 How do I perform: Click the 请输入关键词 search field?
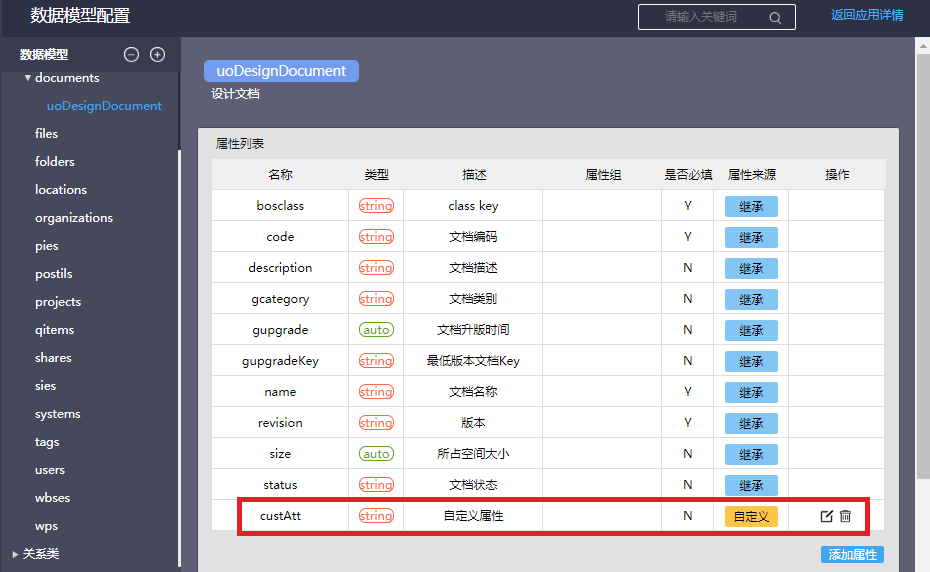(716, 17)
